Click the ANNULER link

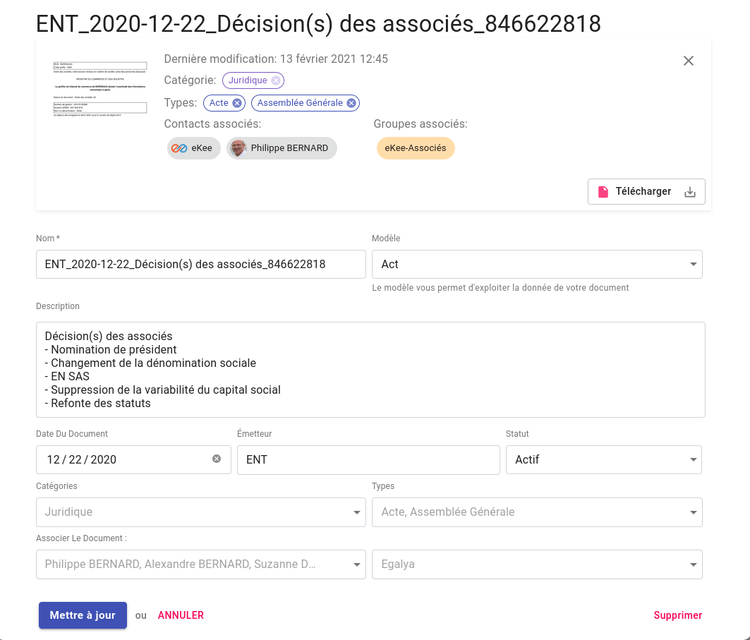click(x=181, y=615)
